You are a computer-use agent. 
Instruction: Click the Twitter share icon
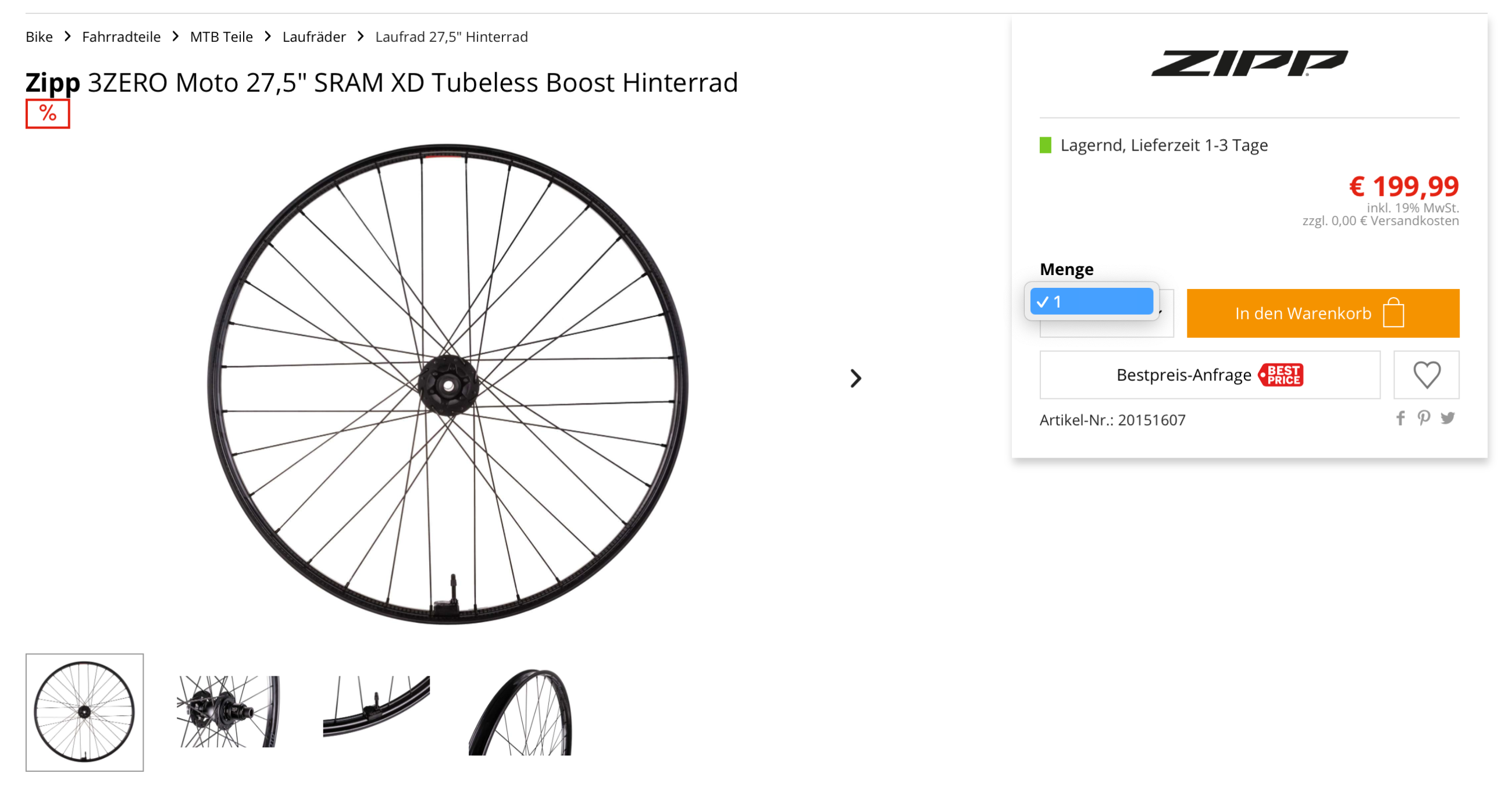[x=1447, y=418]
